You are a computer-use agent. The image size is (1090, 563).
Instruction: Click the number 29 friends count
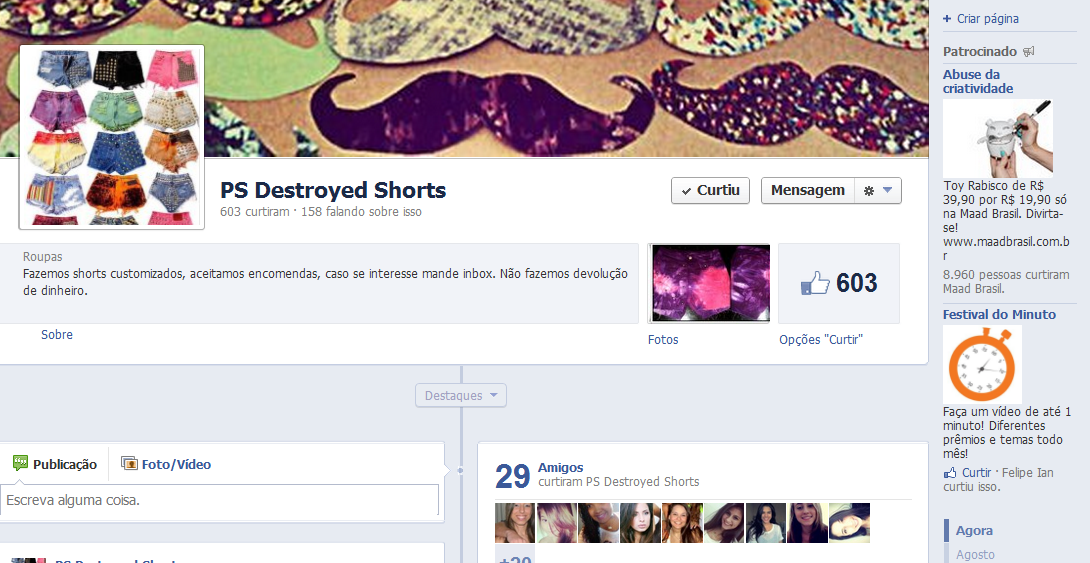(x=513, y=476)
